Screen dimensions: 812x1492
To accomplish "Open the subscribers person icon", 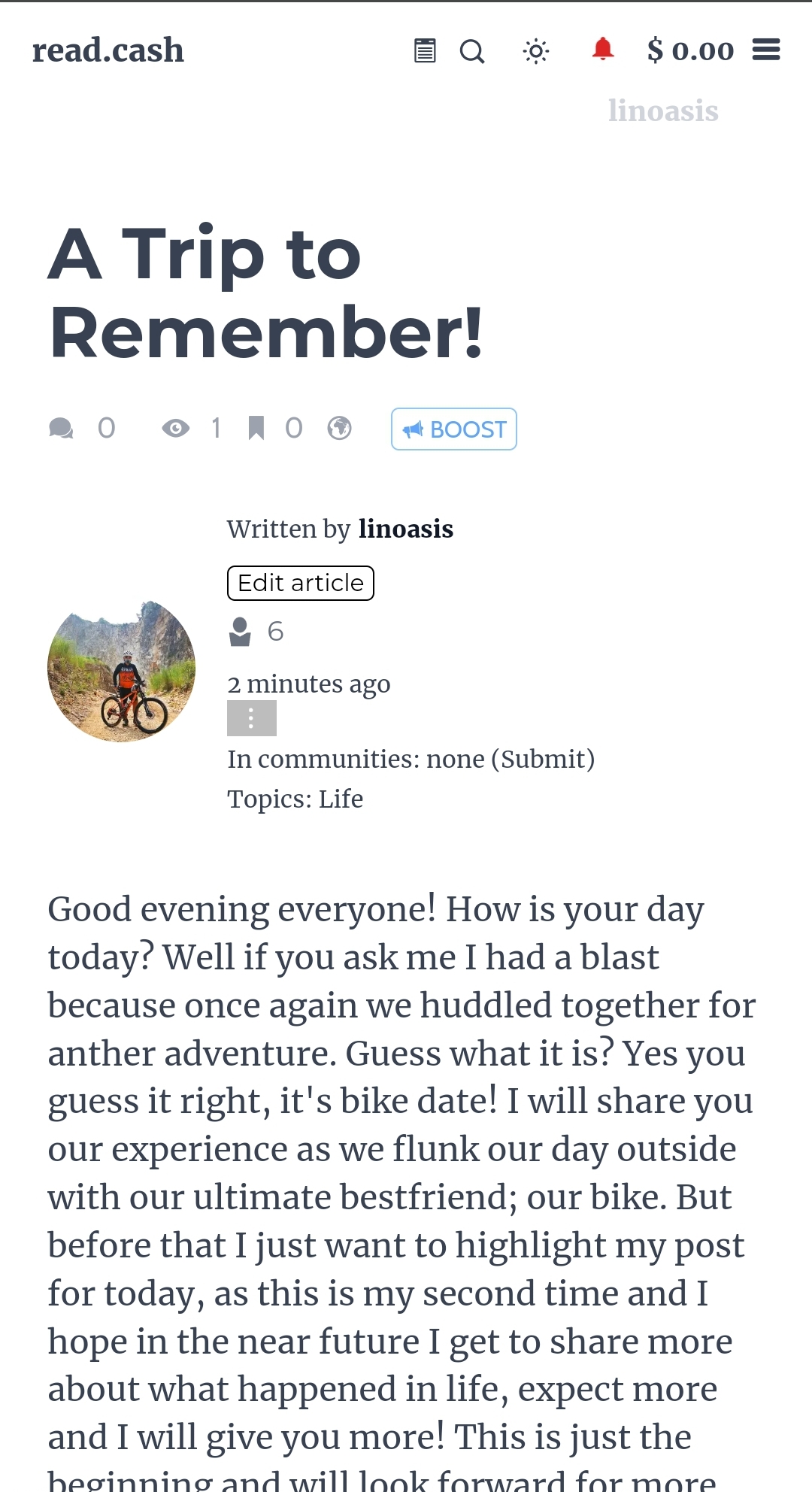I will [x=240, y=632].
